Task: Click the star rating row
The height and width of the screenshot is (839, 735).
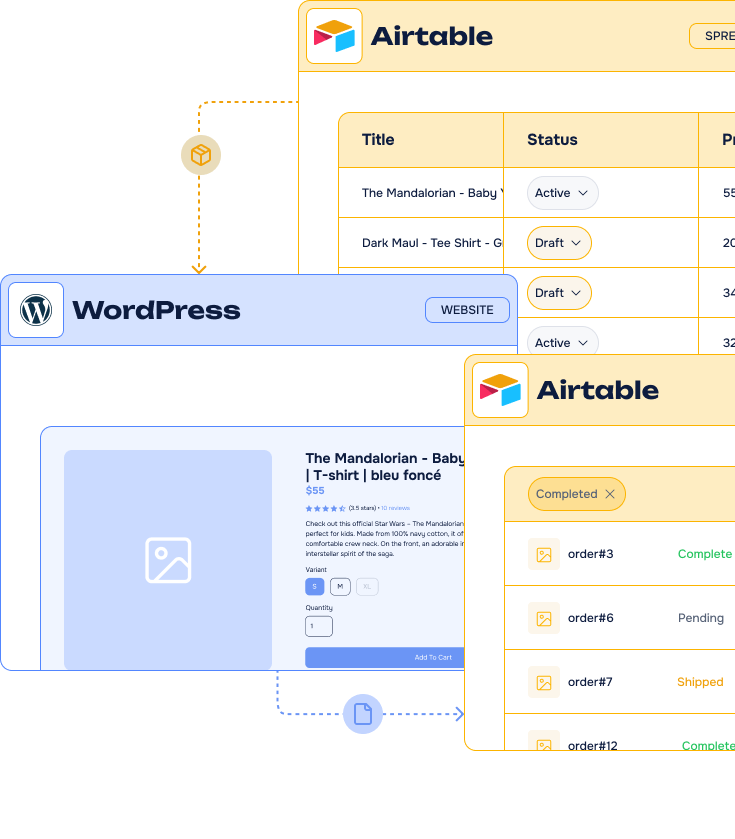Action: 325,508
